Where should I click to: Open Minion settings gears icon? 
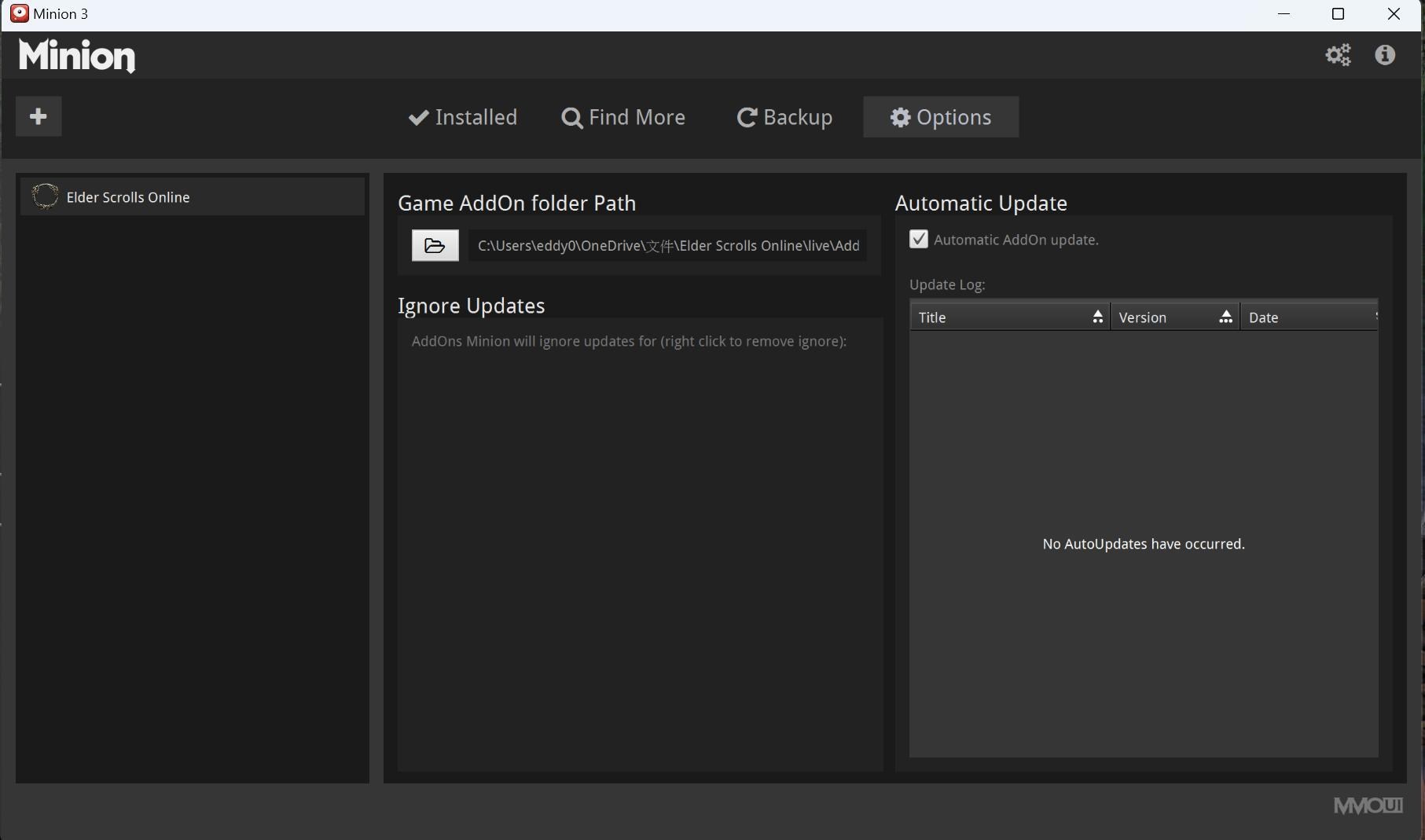tap(1338, 55)
